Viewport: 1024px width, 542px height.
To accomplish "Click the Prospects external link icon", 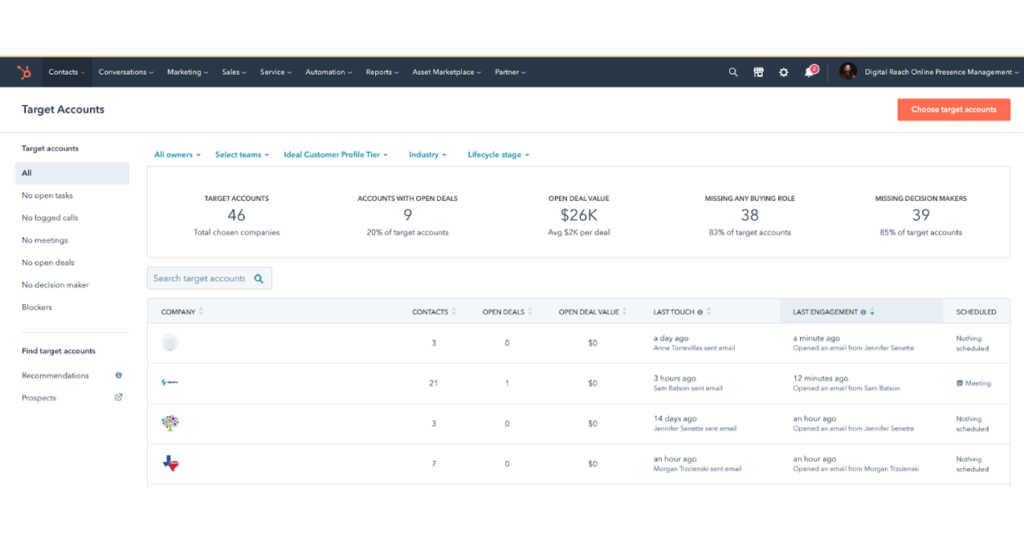I will pyautogui.click(x=119, y=397).
